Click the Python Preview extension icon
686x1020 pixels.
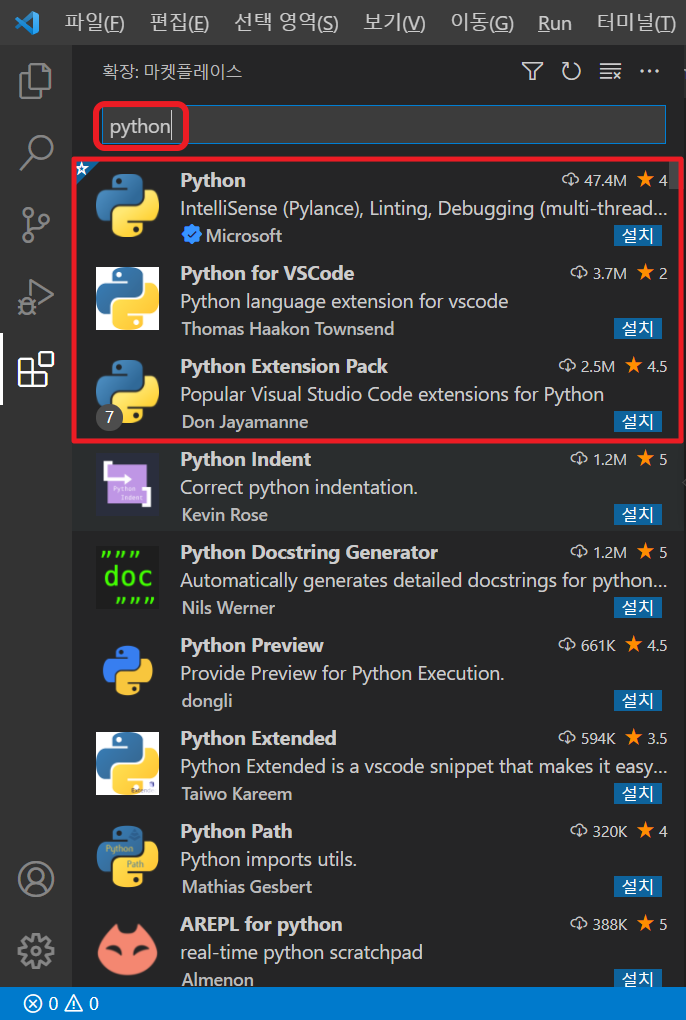click(127, 670)
